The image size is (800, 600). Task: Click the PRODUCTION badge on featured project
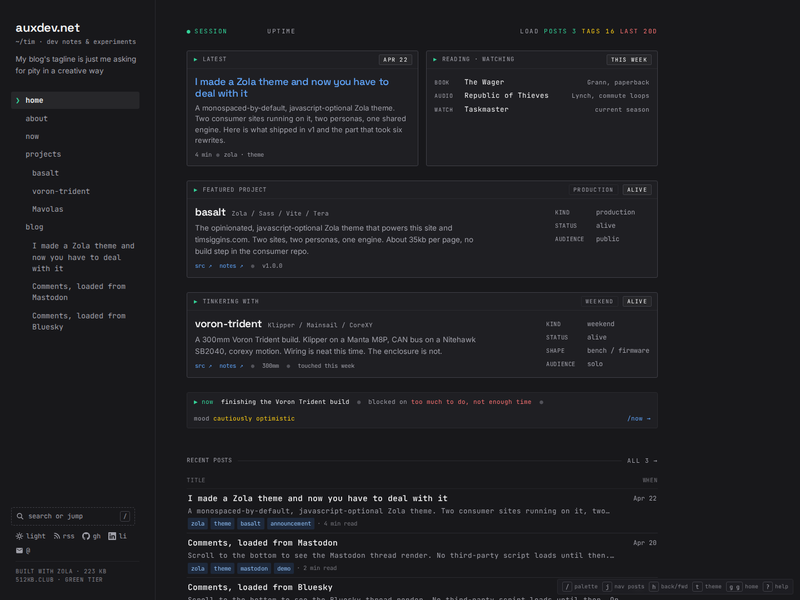point(593,190)
